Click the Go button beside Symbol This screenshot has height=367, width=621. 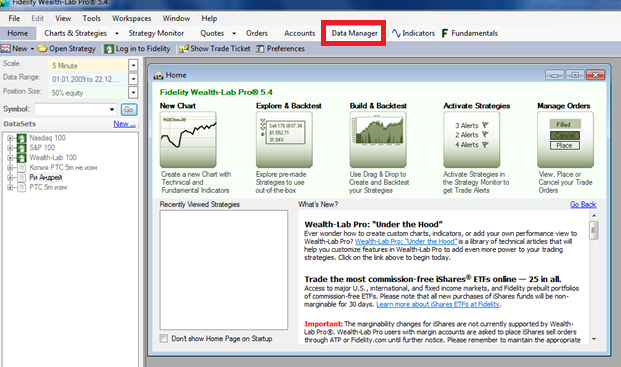[x=129, y=109]
